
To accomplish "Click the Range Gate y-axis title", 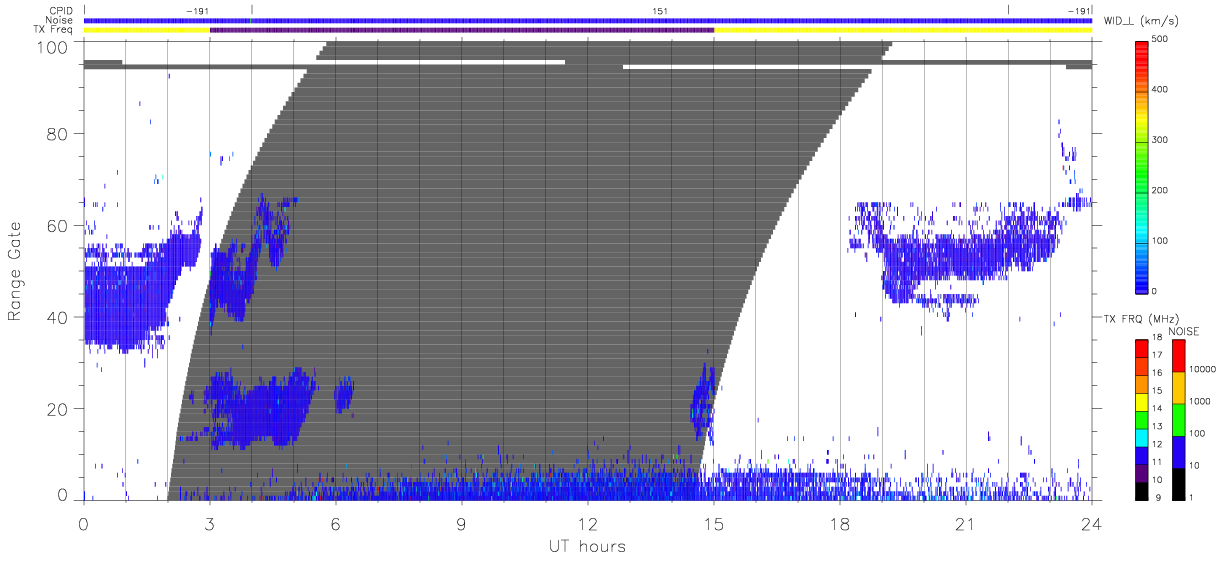I will click(x=15, y=271).
